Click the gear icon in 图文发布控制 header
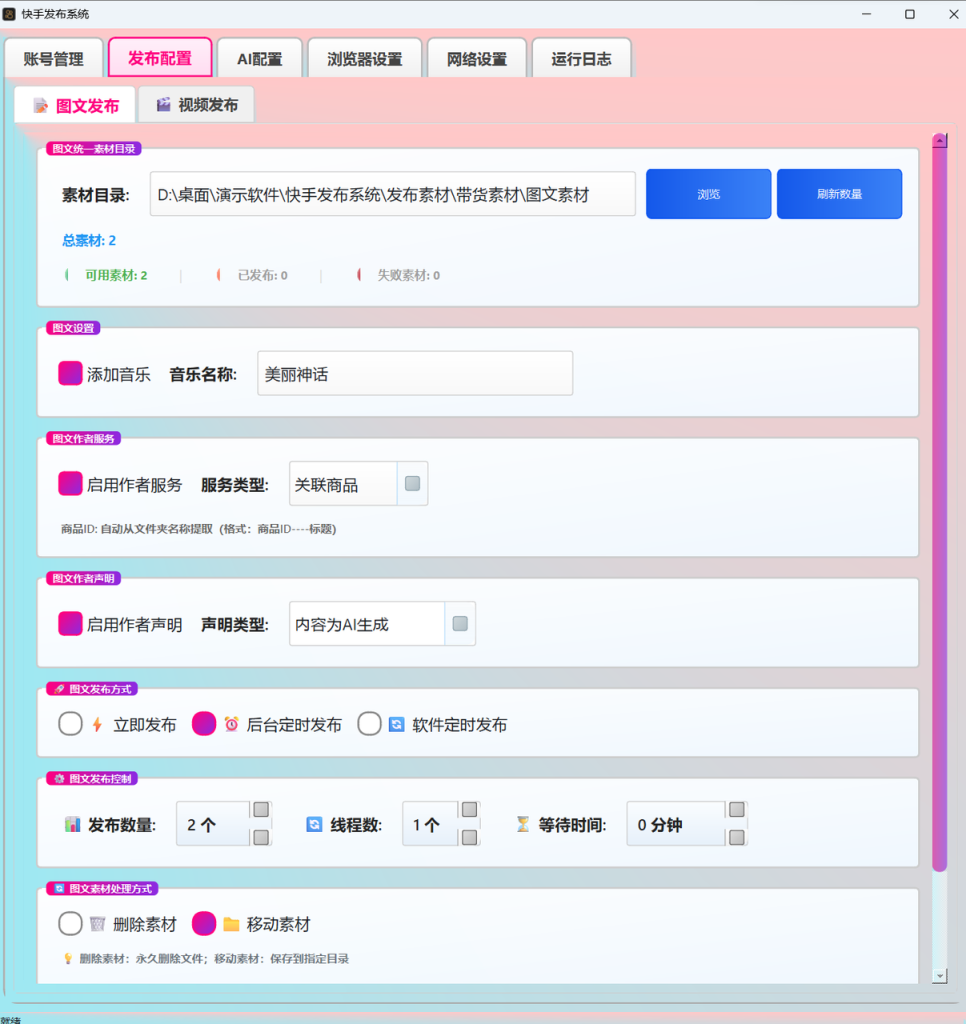966x1024 pixels. [59, 778]
